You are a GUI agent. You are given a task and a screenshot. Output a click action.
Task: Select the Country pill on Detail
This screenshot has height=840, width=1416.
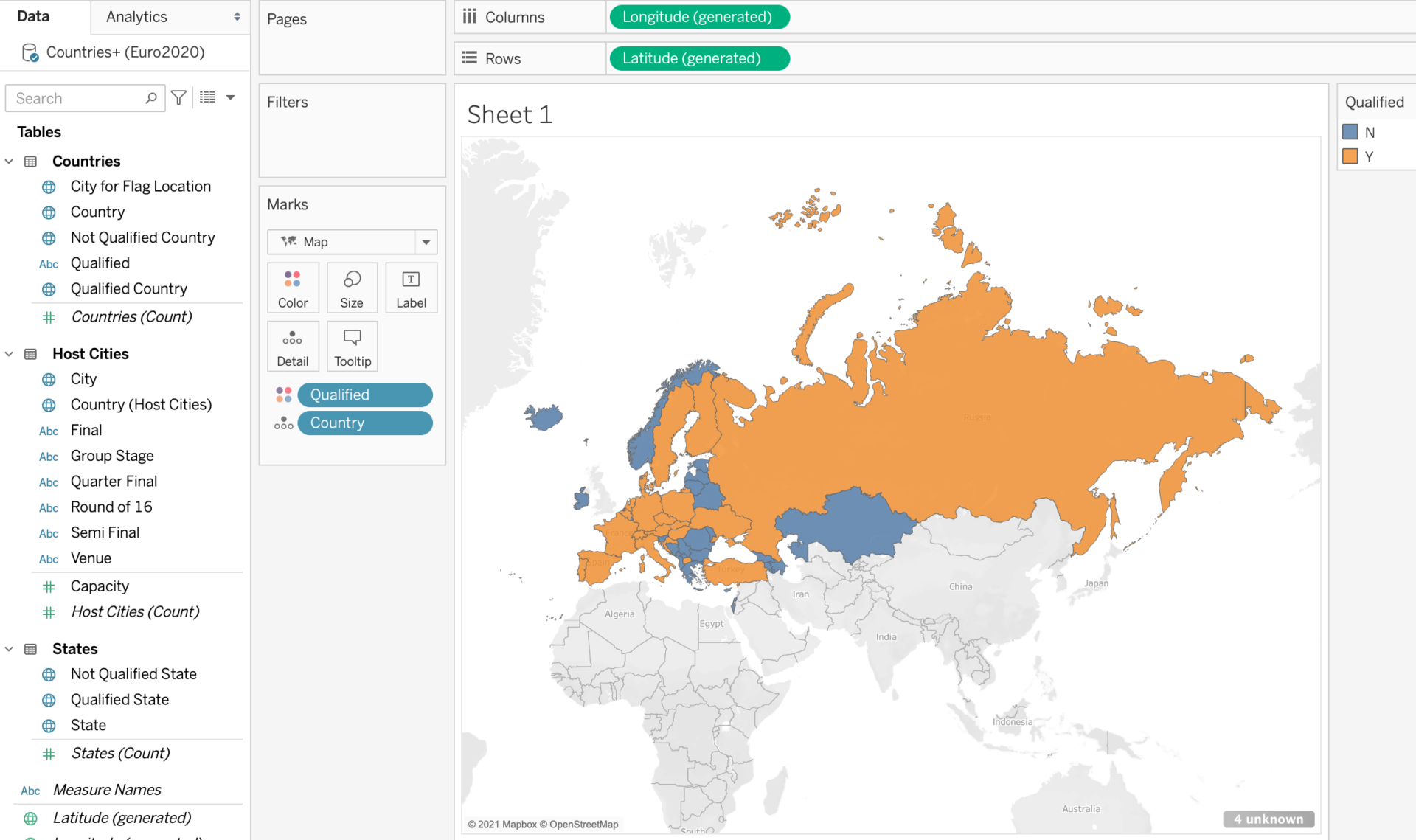point(364,423)
